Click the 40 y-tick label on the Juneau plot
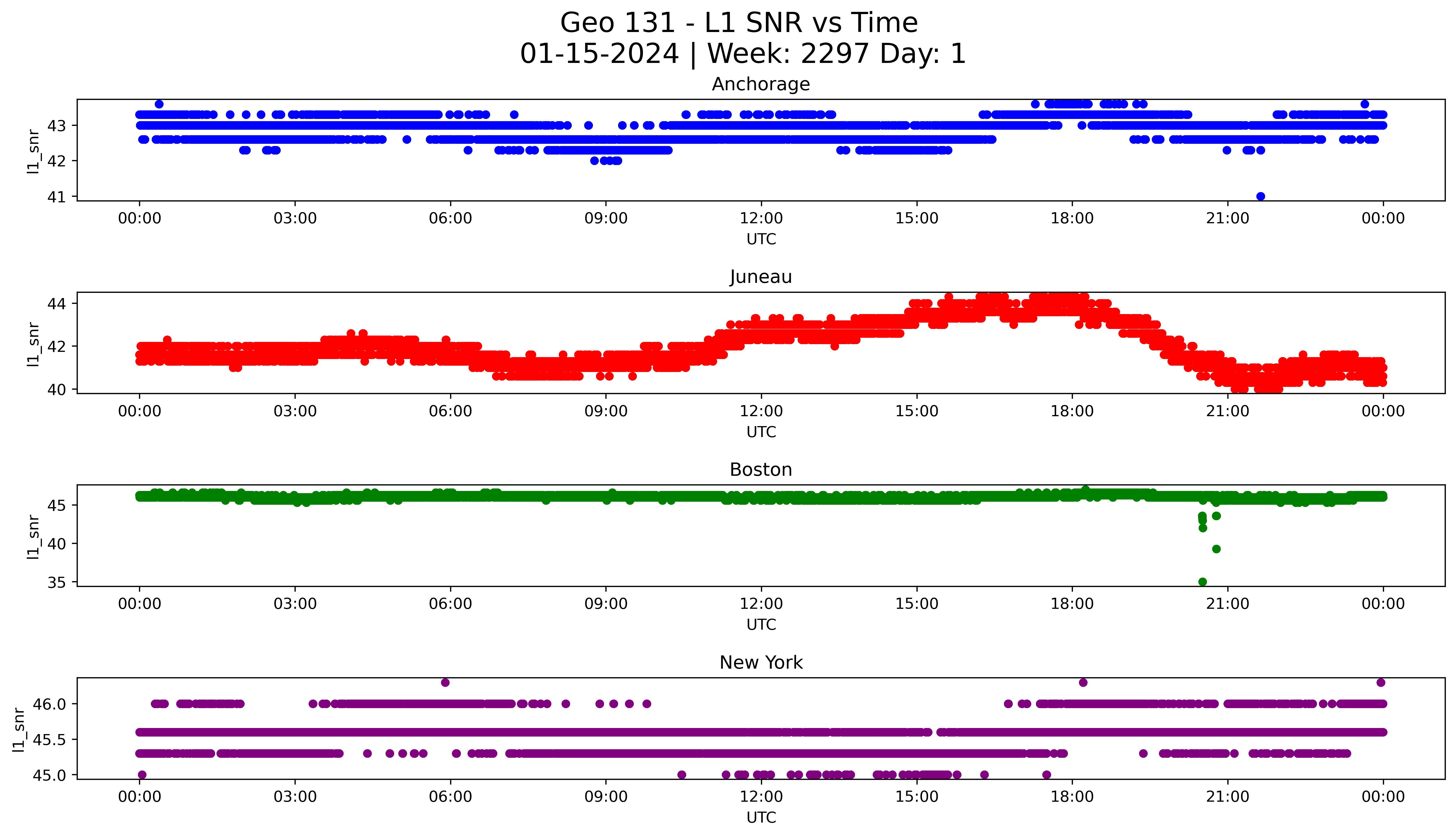 [x=57, y=390]
